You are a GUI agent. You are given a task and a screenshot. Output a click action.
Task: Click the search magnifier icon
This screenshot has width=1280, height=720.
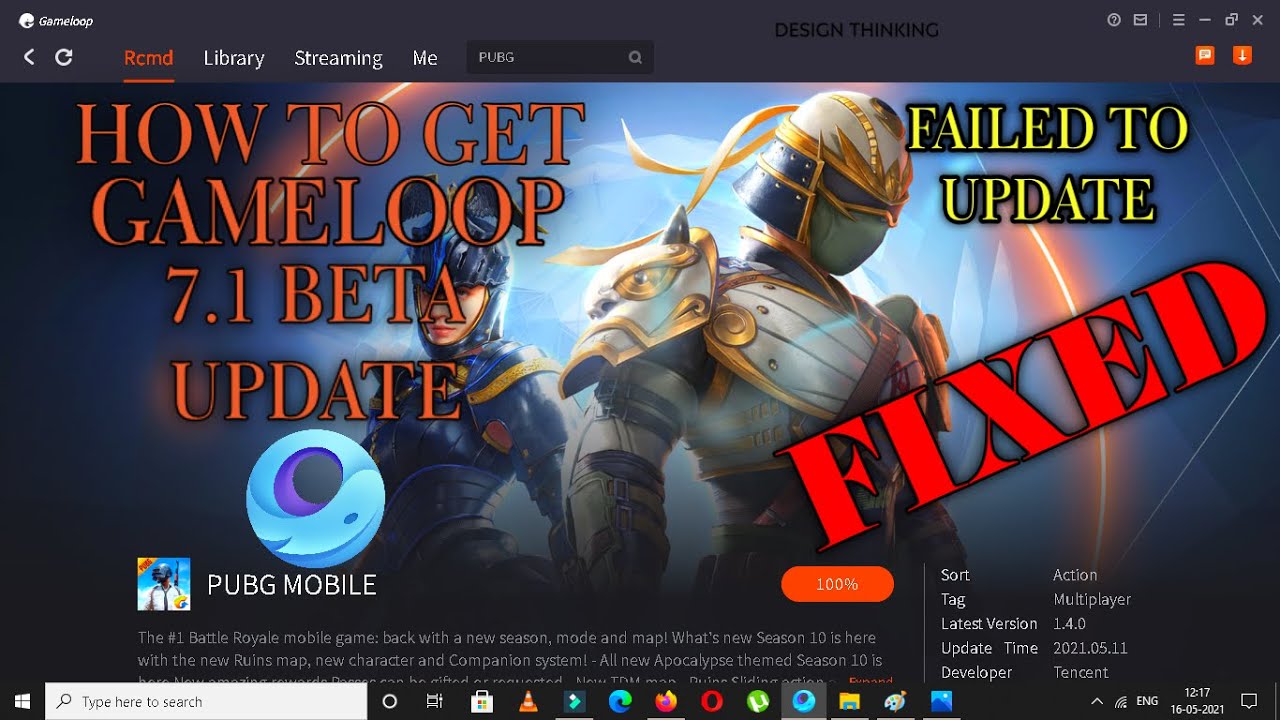pyautogui.click(x=635, y=57)
